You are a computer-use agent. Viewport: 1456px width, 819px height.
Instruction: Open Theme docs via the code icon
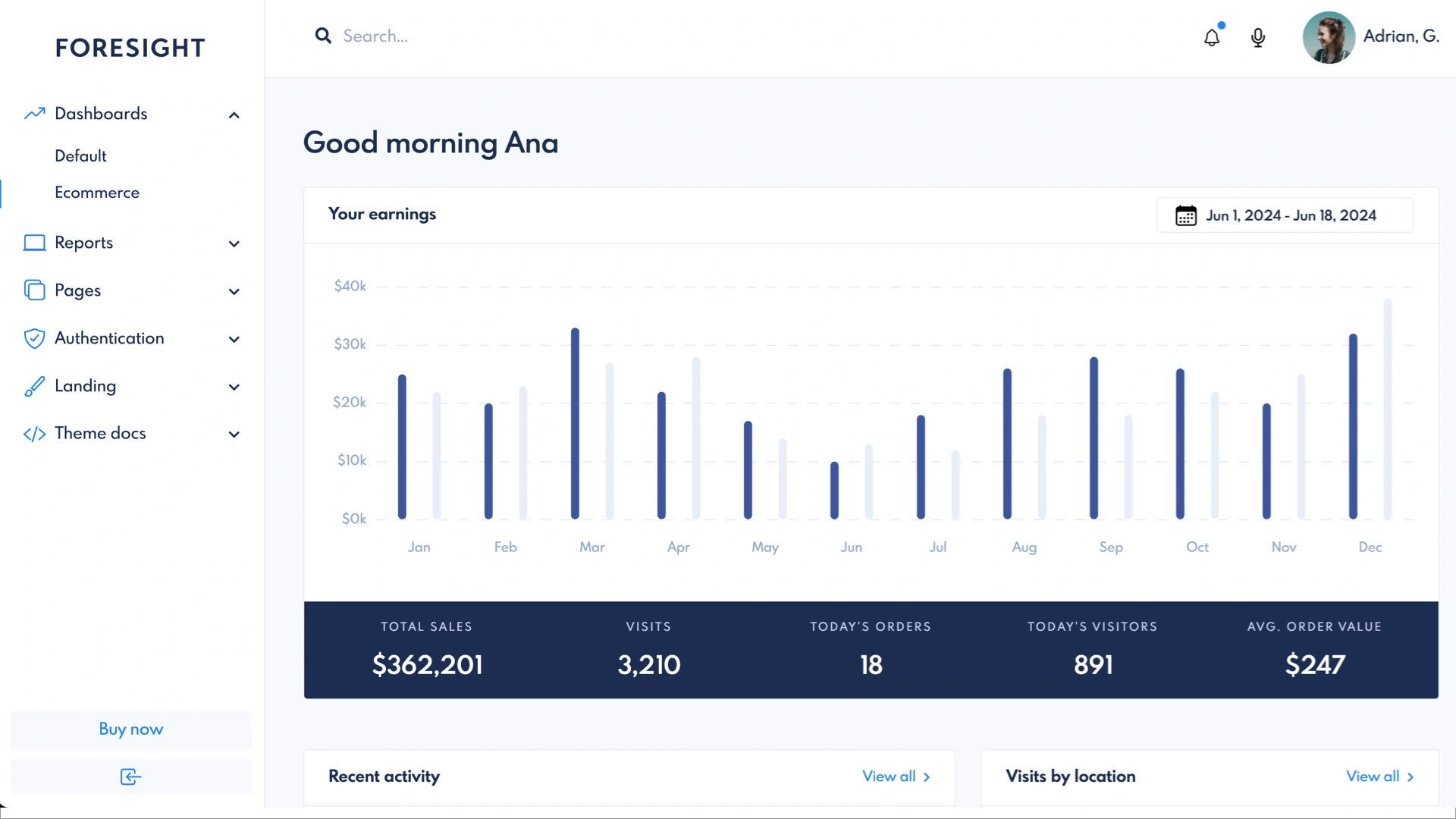point(34,434)
